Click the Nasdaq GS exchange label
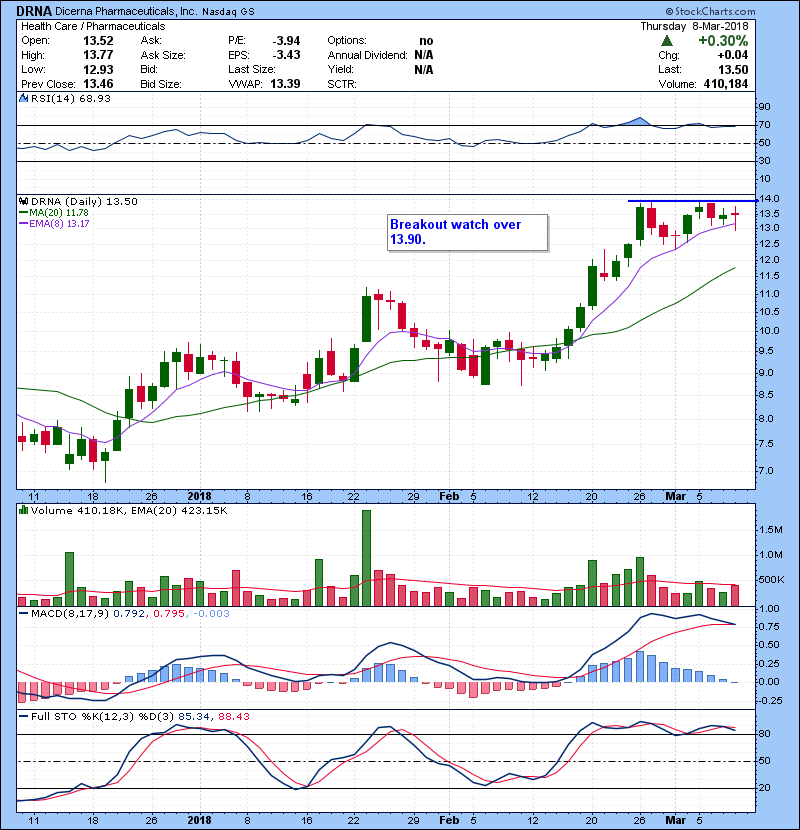The width and height of the screenshot is (800, 830). pyautogui.click(x=228, y=12)
